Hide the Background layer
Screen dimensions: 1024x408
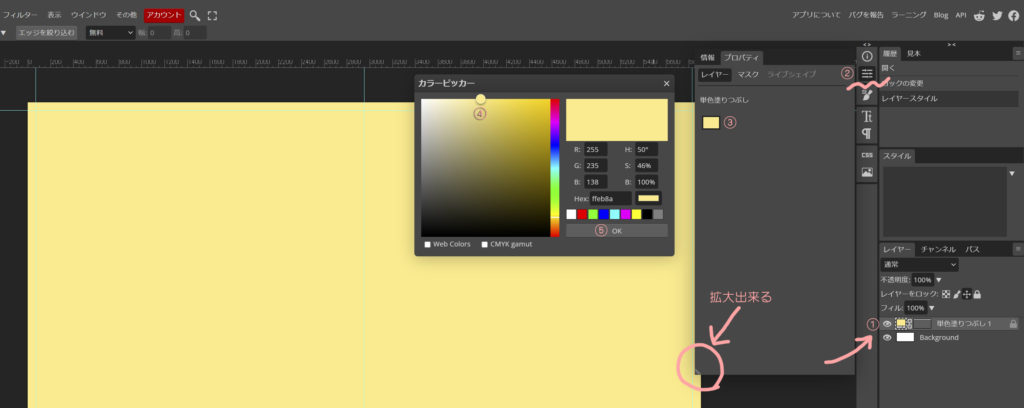pyautogui.click(x=886, y=338)
